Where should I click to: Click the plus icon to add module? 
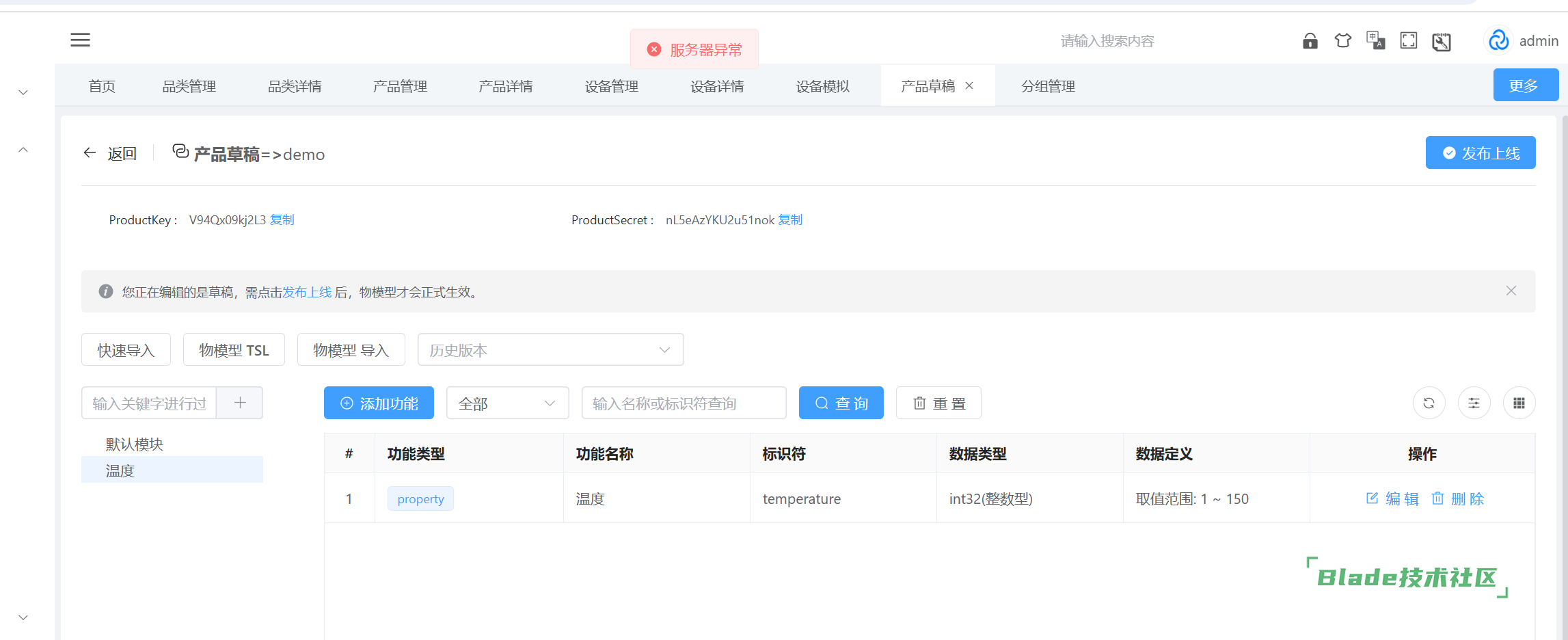(240, 403)
